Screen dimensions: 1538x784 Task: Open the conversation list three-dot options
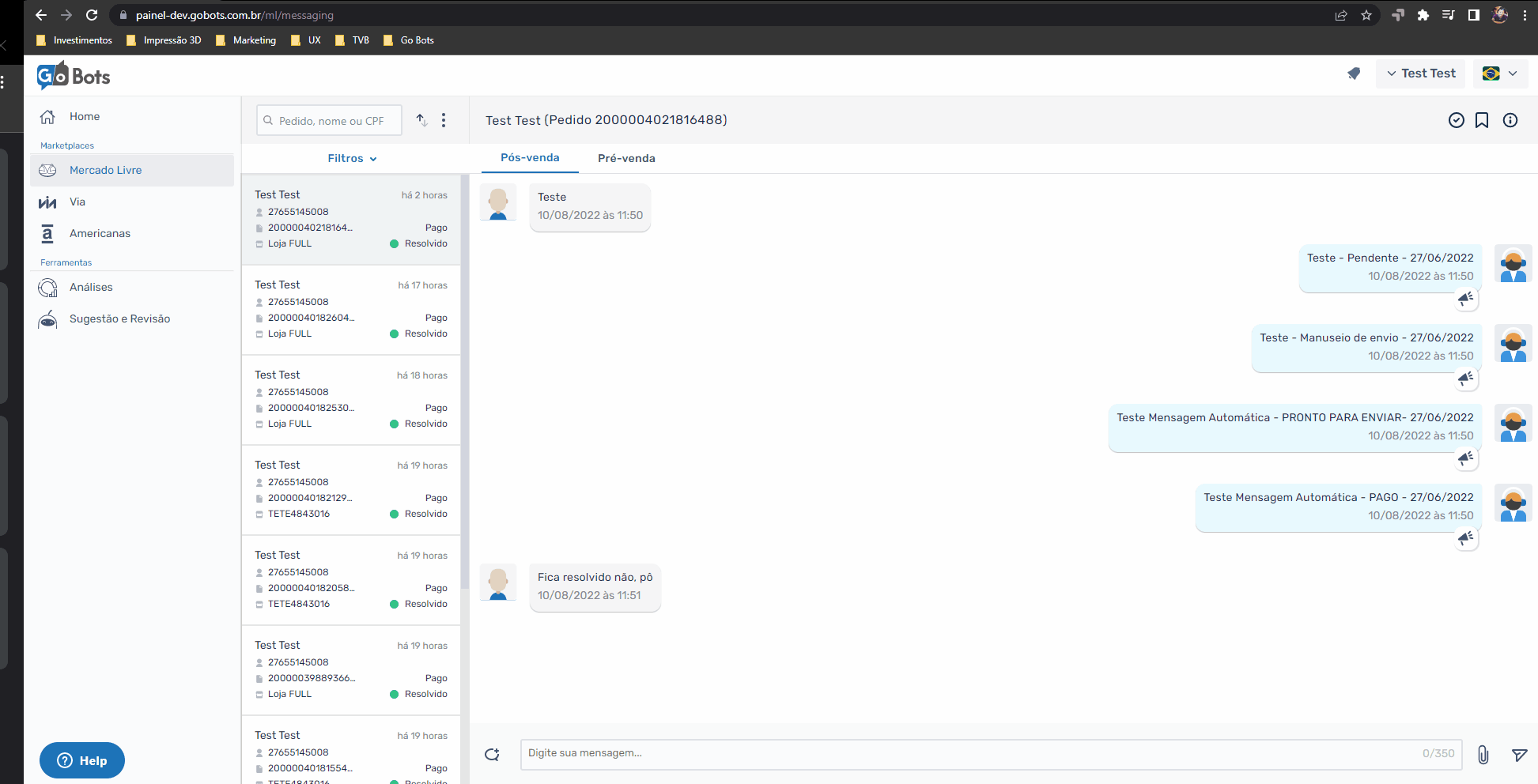pos(444,120)
